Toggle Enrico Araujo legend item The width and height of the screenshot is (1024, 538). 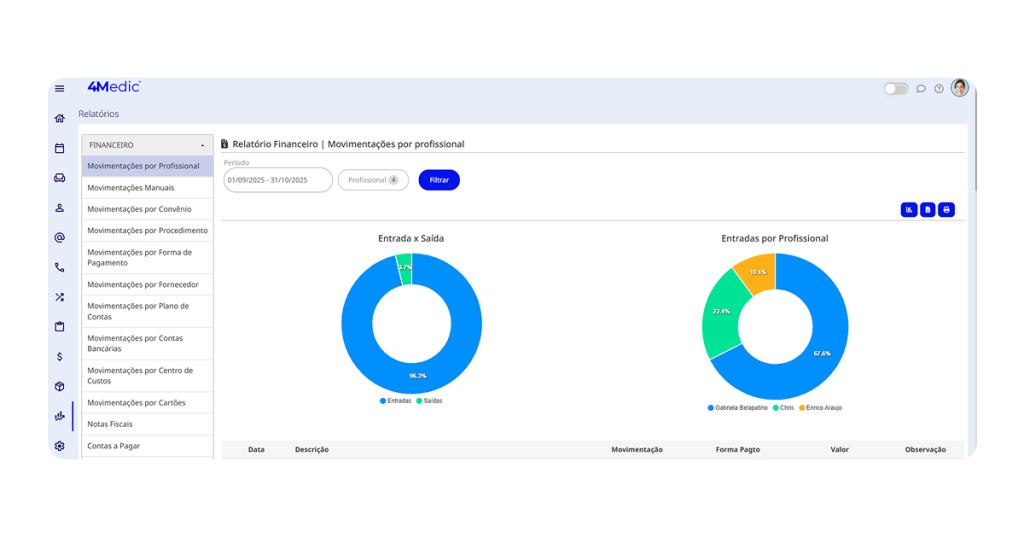coord(824,408)
